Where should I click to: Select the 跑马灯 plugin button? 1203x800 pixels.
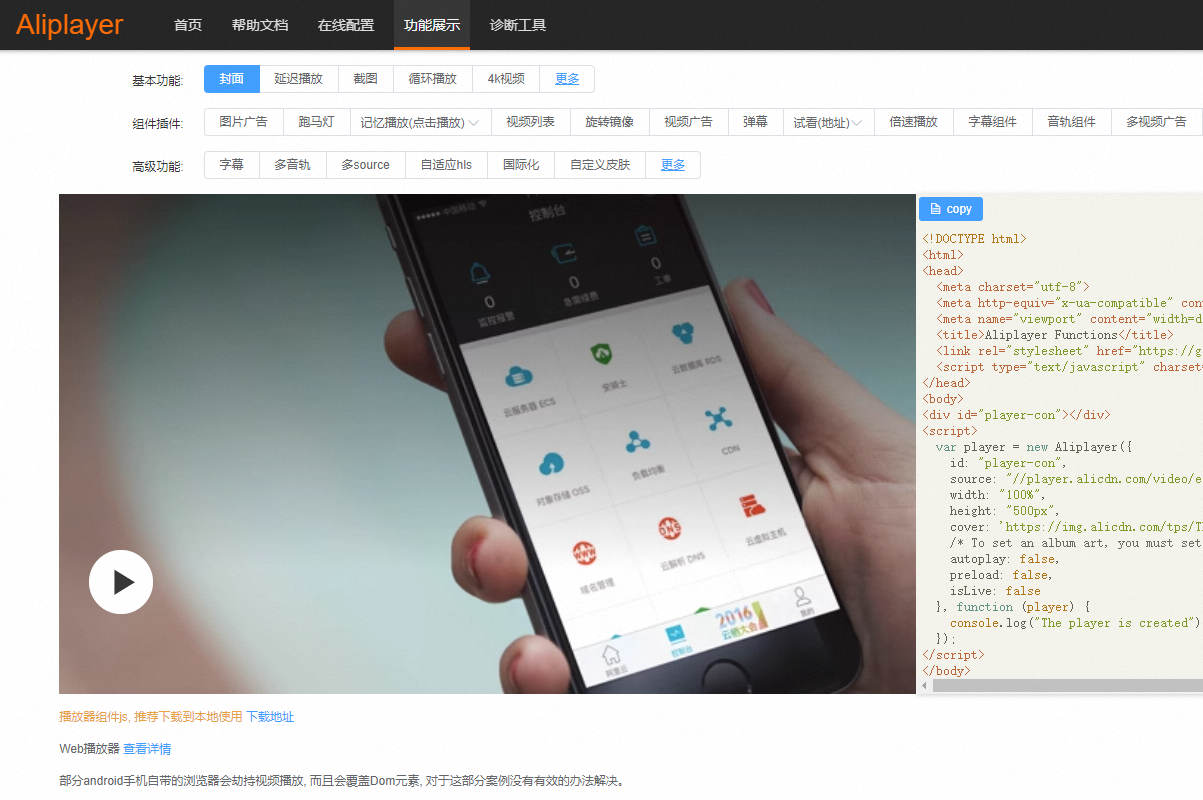(316, 122)
